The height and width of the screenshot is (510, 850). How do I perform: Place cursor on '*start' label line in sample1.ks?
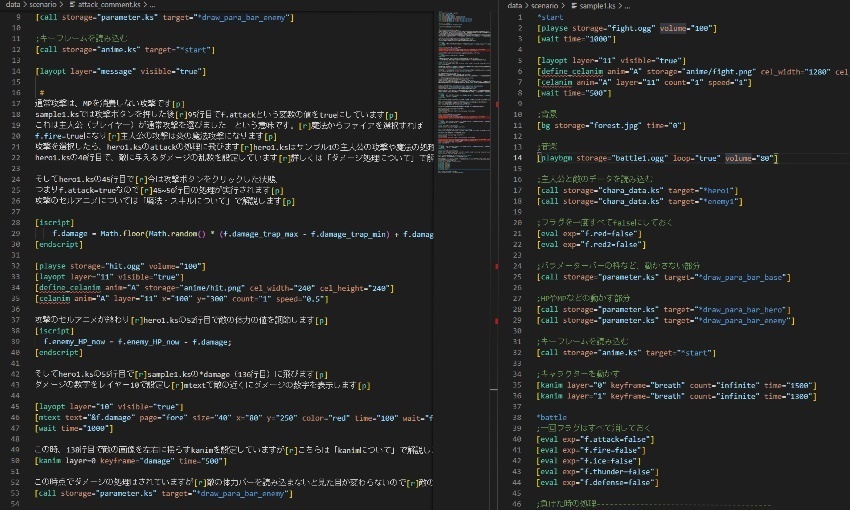click(550, 17)
